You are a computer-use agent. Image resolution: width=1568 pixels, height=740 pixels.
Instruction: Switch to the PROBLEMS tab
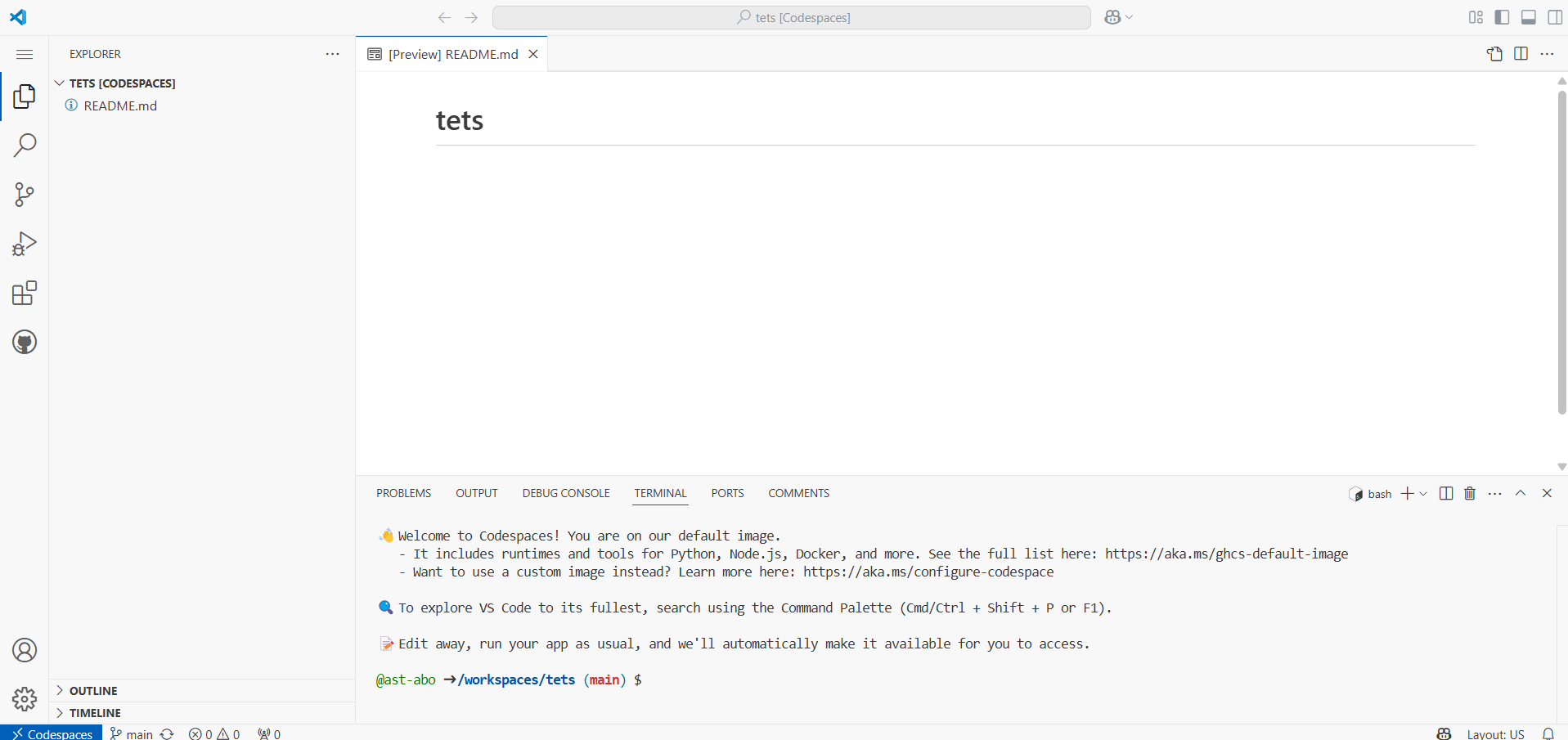click(x=403, y=493)
